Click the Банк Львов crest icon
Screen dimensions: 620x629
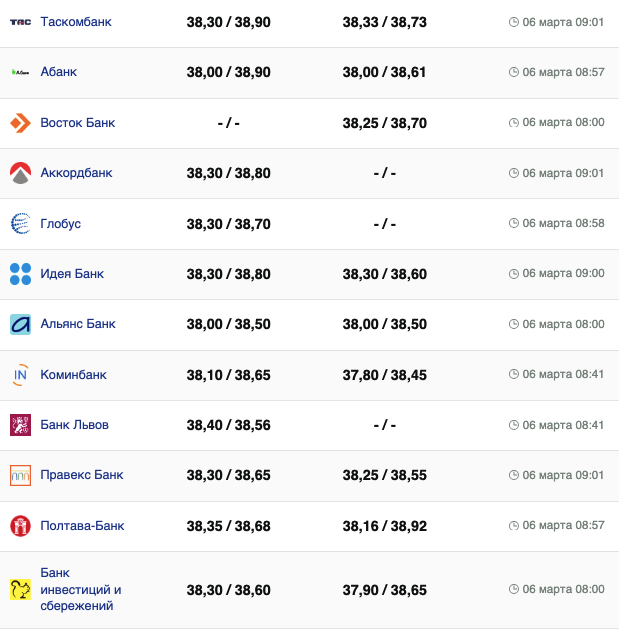(20, 425)
